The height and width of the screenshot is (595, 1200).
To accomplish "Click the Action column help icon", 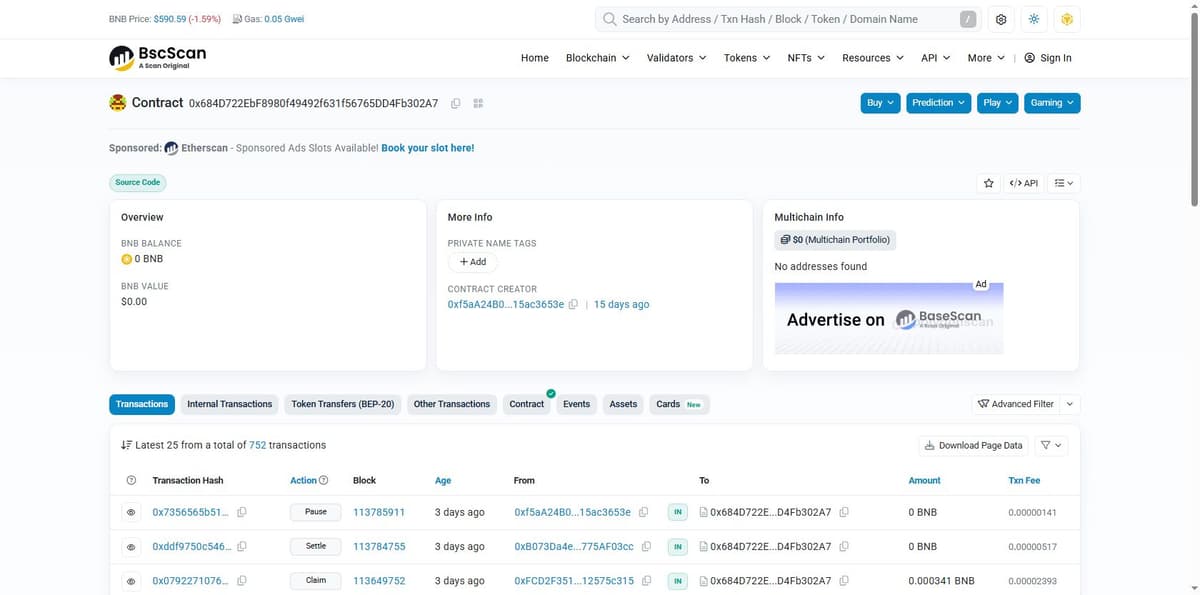I will tap(323, 480).
